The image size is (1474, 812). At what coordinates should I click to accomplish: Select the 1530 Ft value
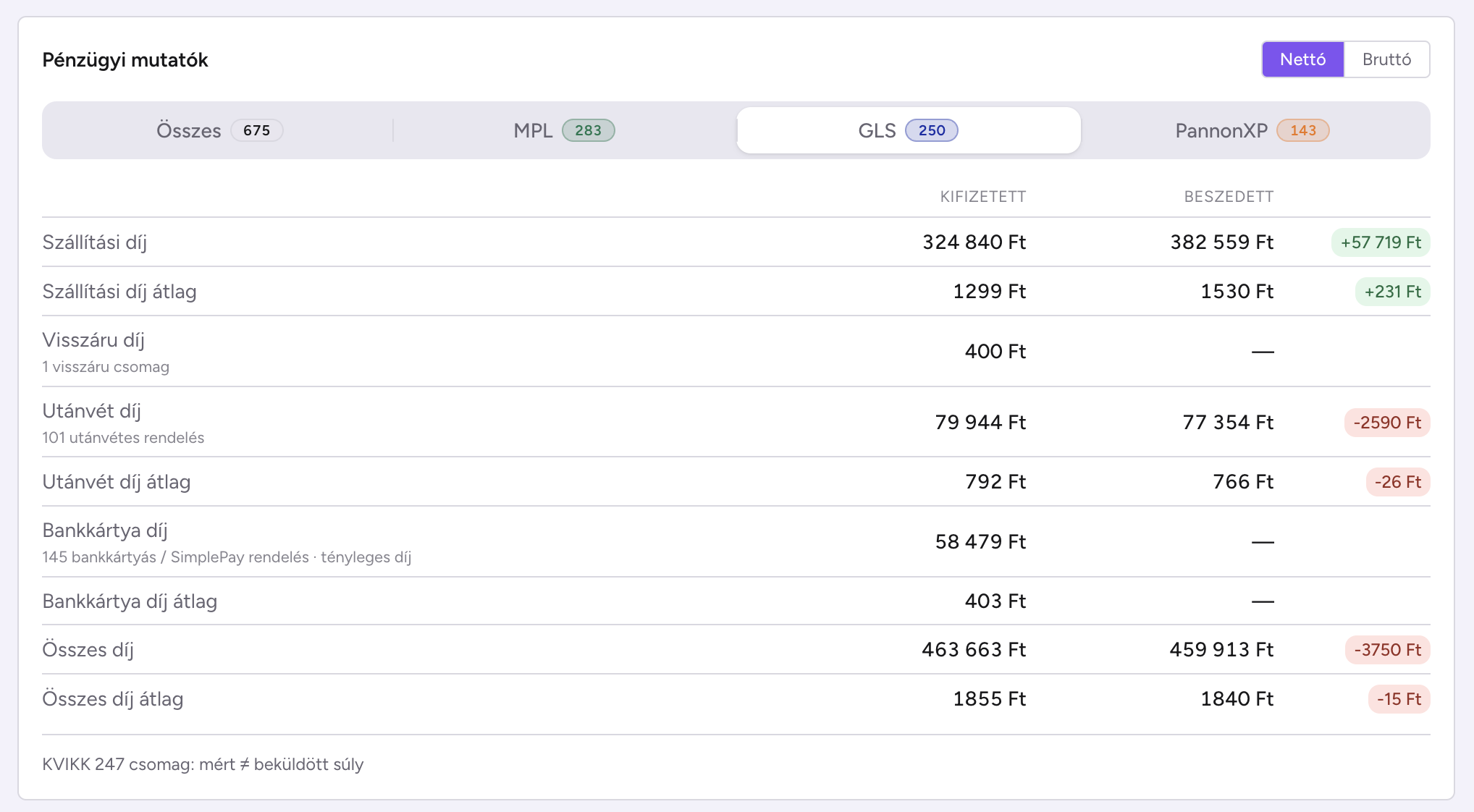coord(1237,292)
